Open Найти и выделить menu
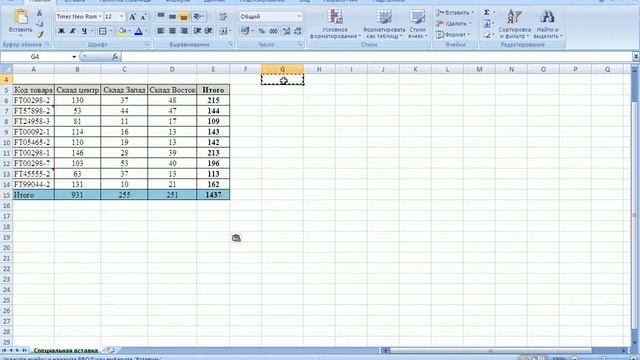Screen dimensions: 640x360 click(x=547, y=24)
